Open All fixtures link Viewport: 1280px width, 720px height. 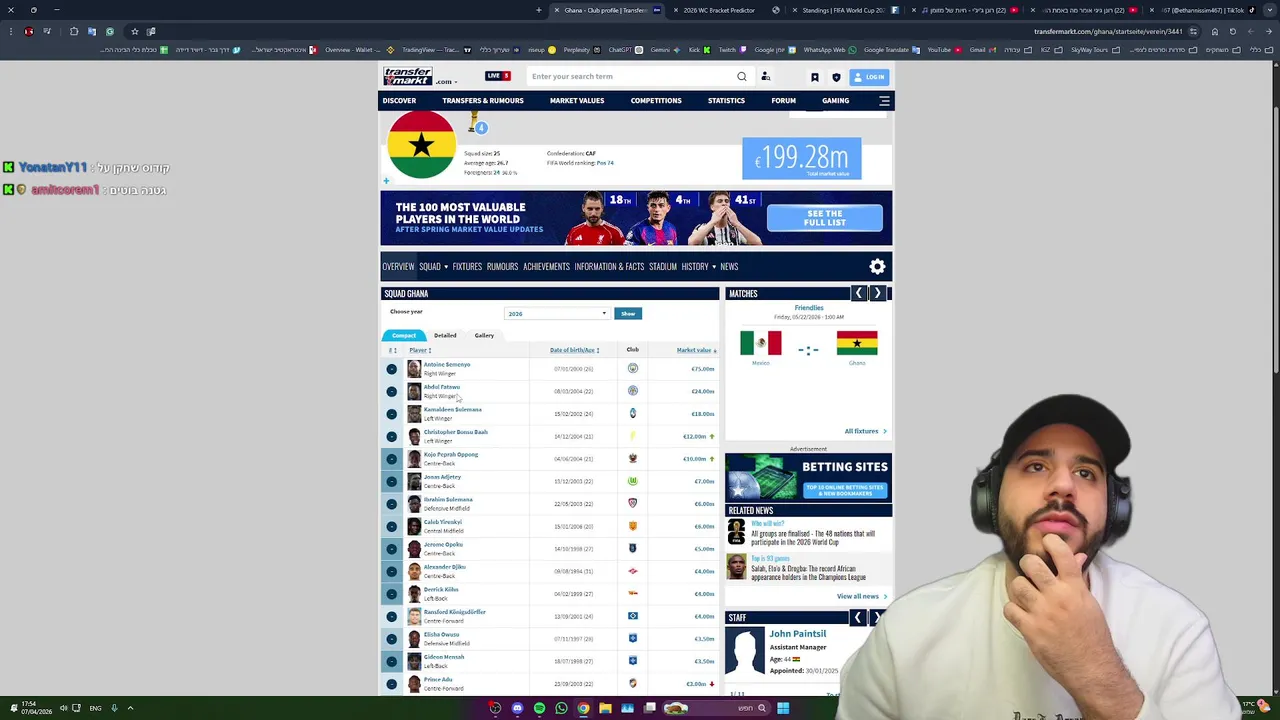865,431
